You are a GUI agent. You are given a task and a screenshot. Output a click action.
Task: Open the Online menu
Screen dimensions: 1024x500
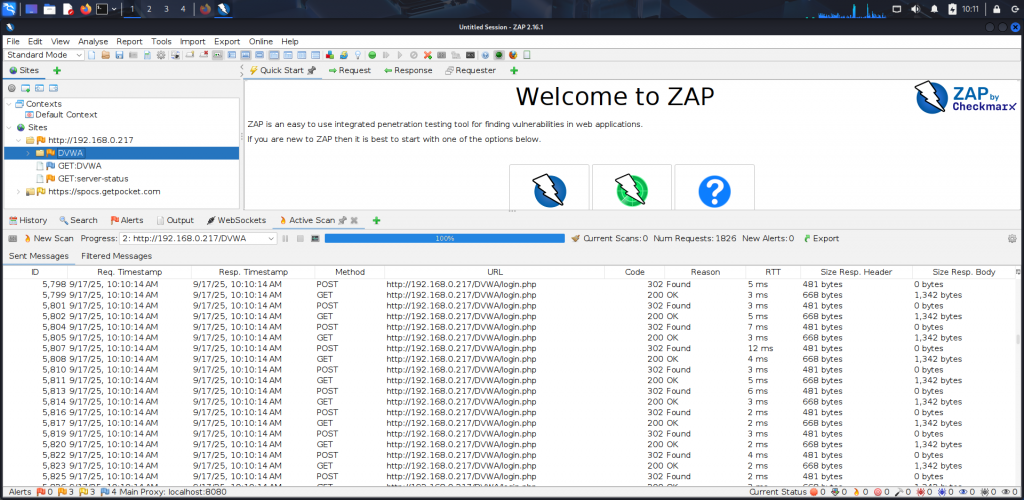pos(261,41)
